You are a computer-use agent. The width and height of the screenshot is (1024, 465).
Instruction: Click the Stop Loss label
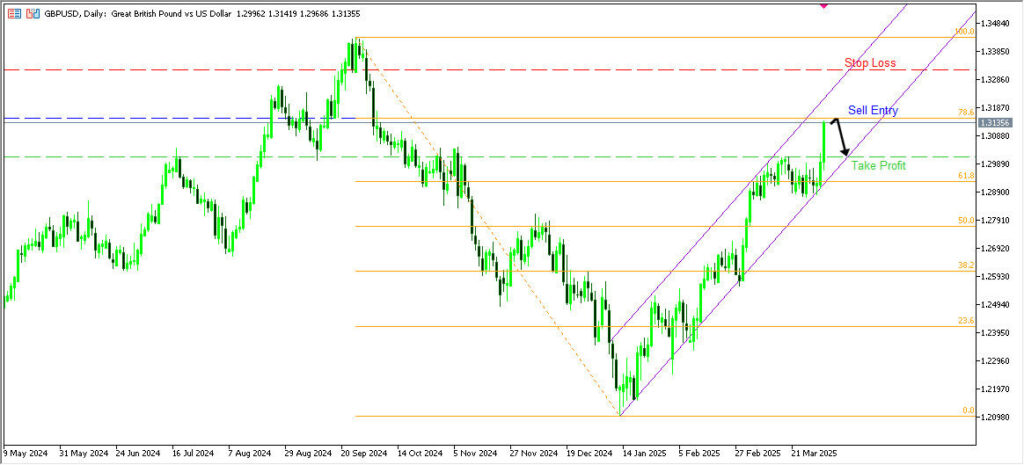[x=869, y=63]
